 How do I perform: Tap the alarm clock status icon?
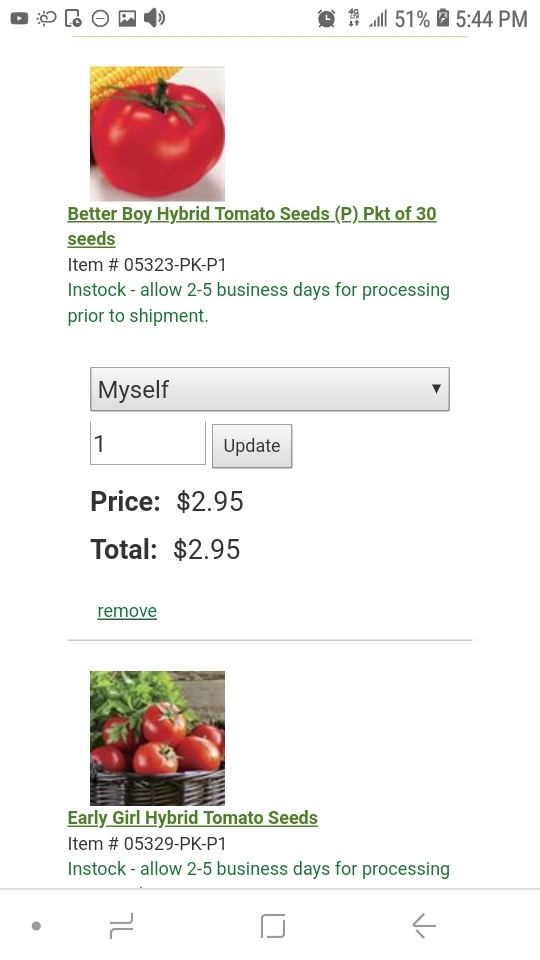(x=326, y=19)
